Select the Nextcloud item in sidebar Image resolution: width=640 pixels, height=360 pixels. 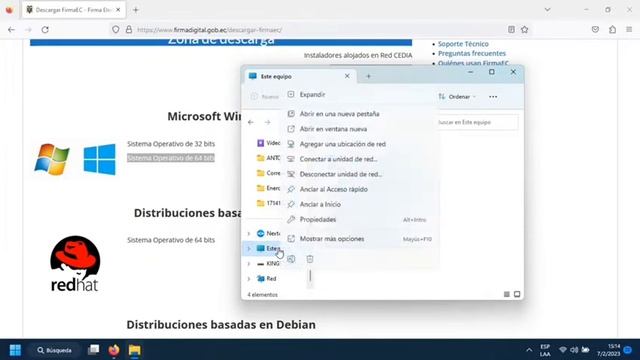[x=268, y=233]
